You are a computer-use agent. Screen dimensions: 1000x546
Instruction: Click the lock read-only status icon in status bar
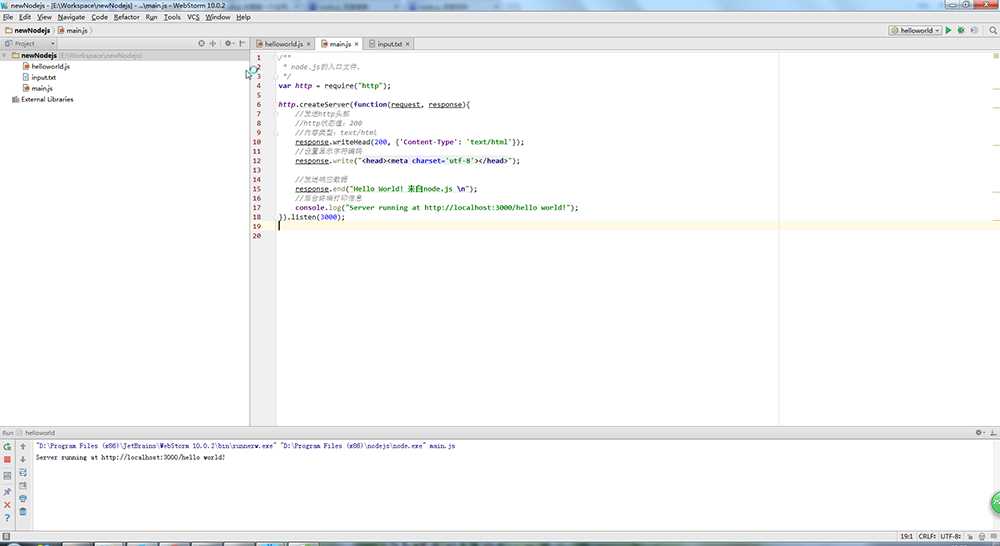970,537
